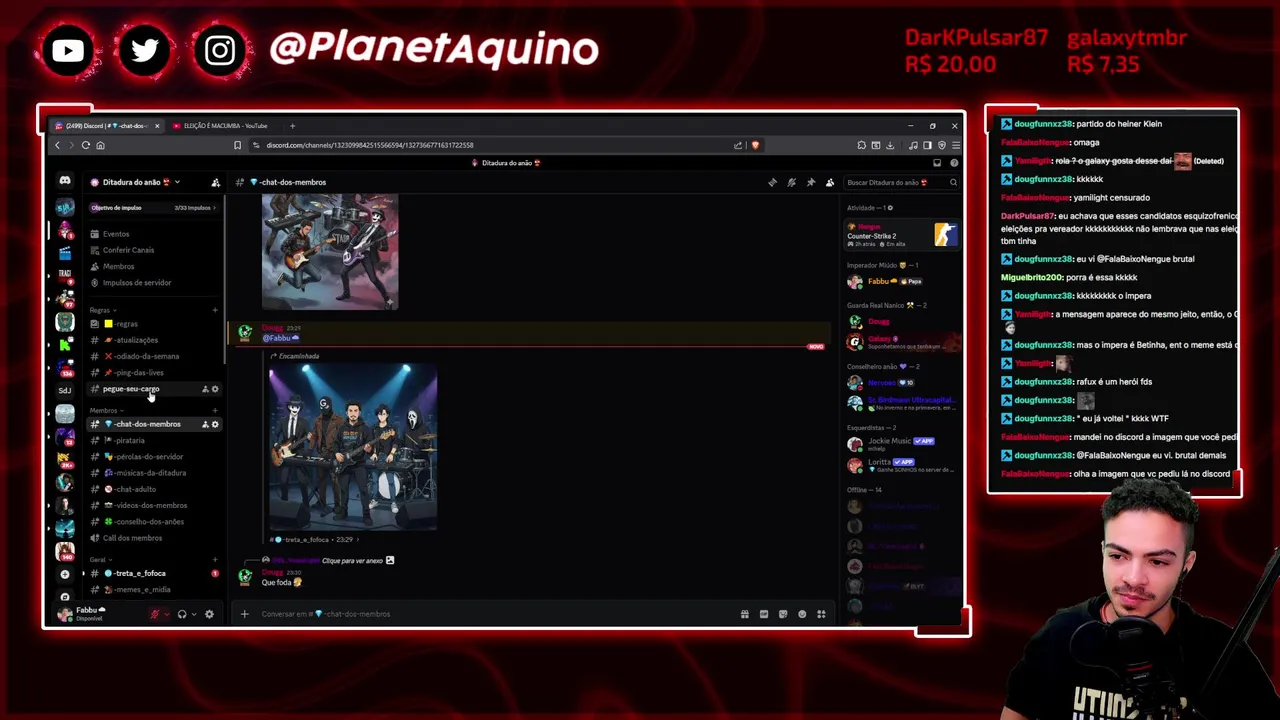Reload the Discord browser page

86,145
